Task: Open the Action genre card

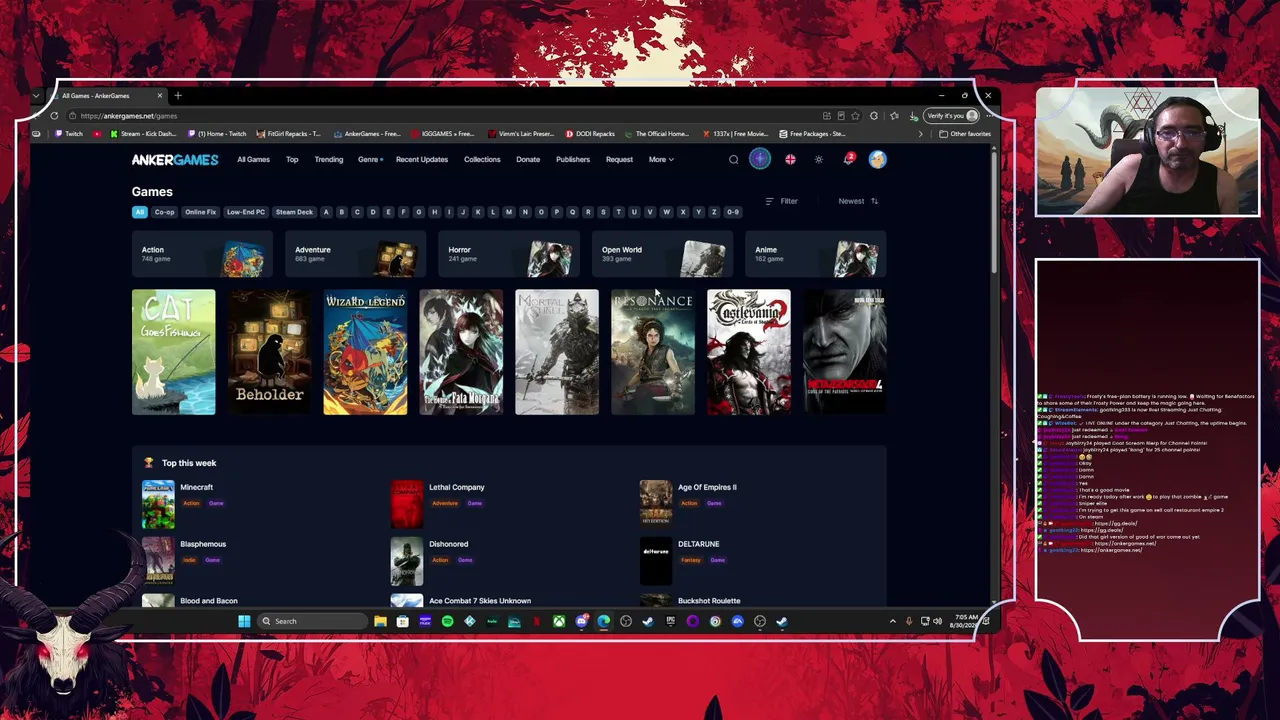Action: click(202, 254)
